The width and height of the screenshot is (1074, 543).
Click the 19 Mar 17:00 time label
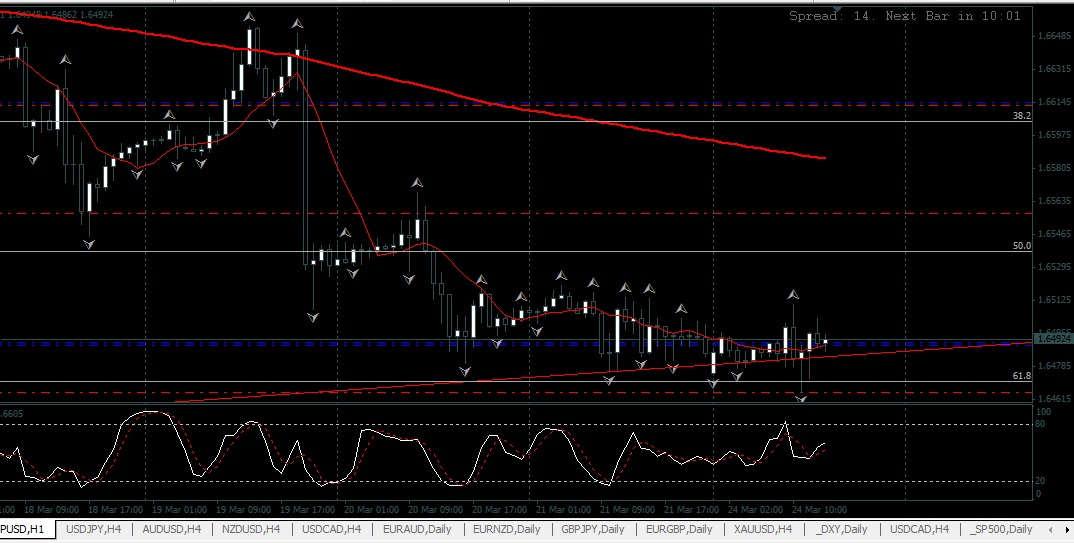[308, 509]
